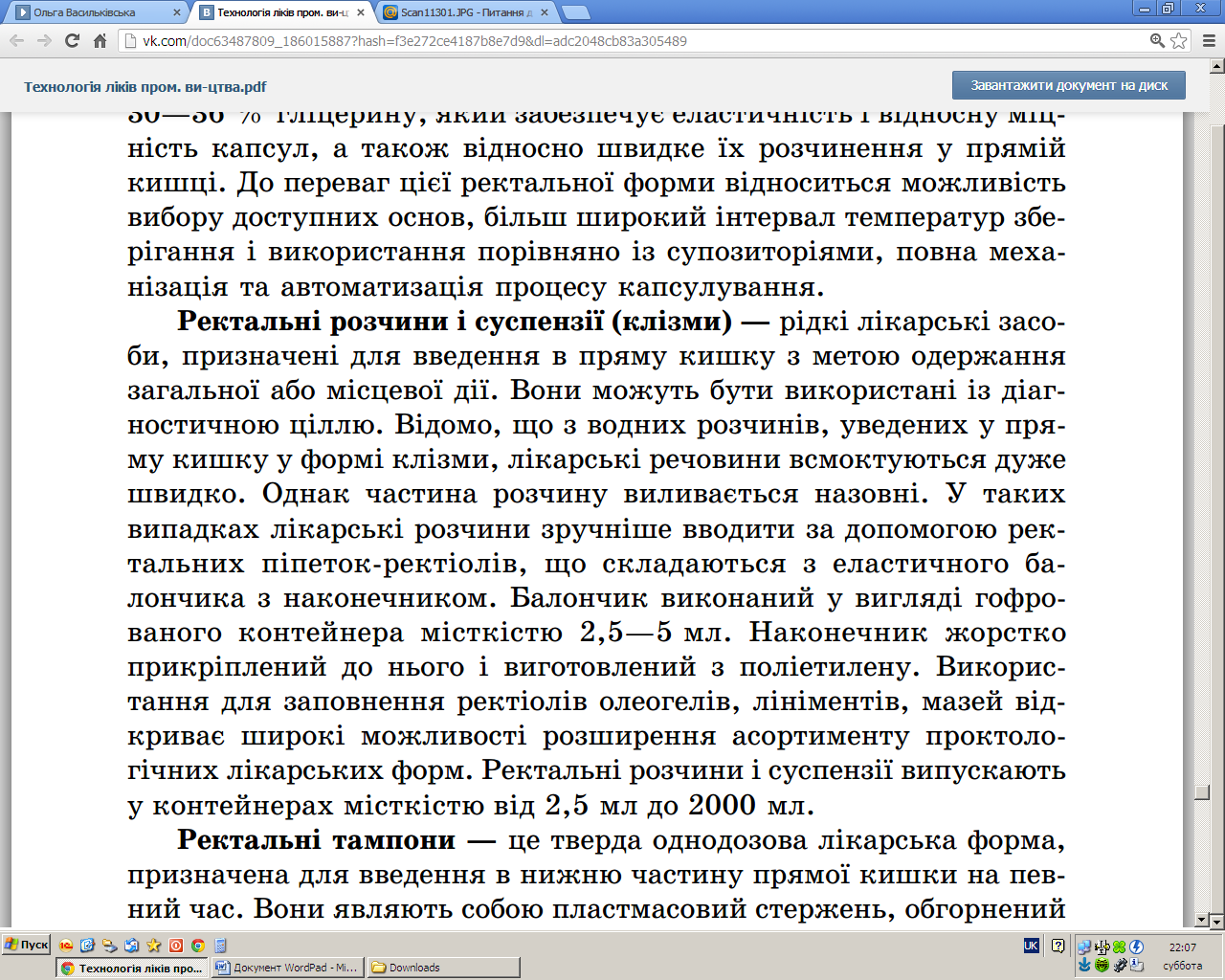Click UK language indicator in taskbar

[x=1032, y=946]
